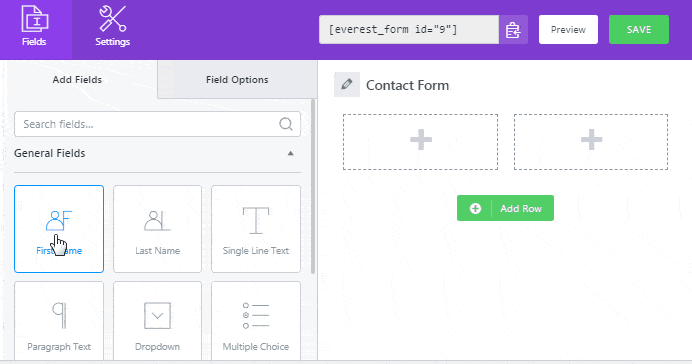Click the Preview button
The height and width of the screenshot is (364, 692).
click(568, 30)
